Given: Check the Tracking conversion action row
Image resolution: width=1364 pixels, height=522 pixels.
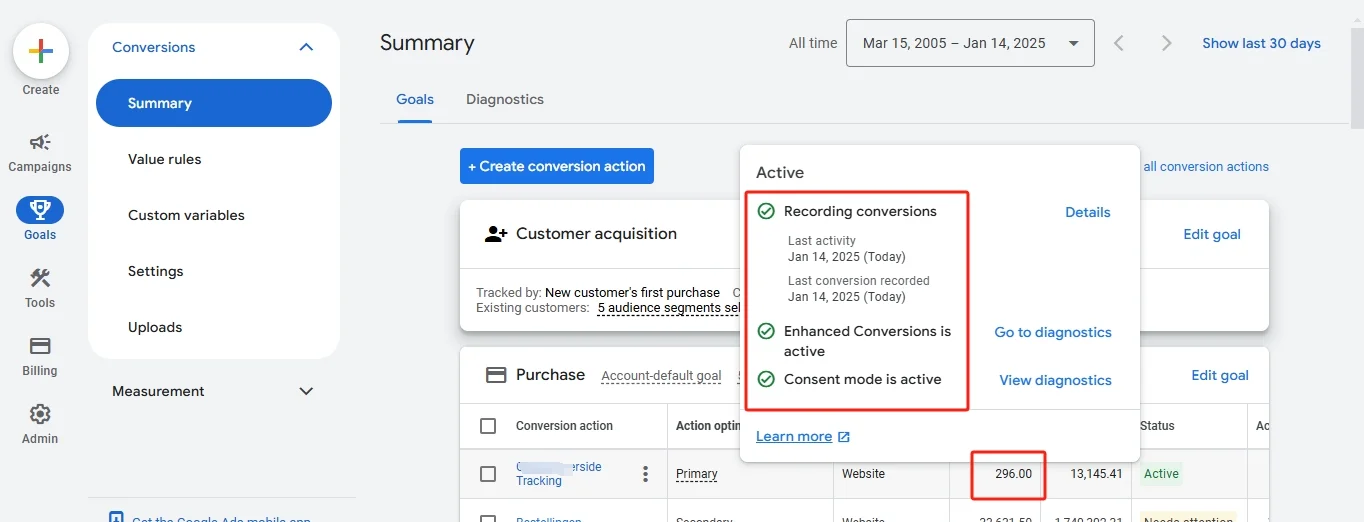Looking at the screenshot, I should pyautogui.click(x=488, y=474).
